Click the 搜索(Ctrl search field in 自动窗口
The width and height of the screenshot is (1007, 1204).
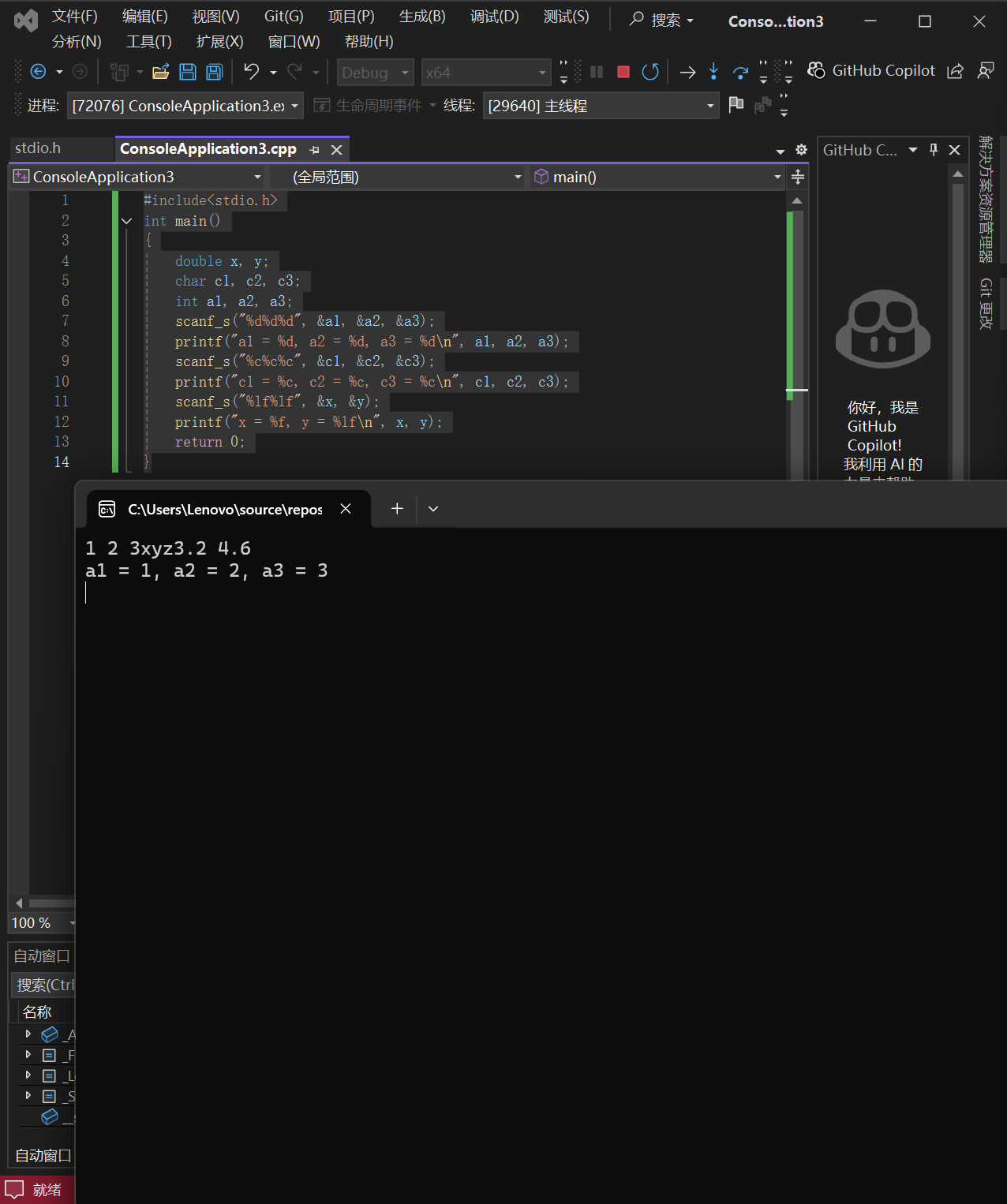tap(43, 985)
